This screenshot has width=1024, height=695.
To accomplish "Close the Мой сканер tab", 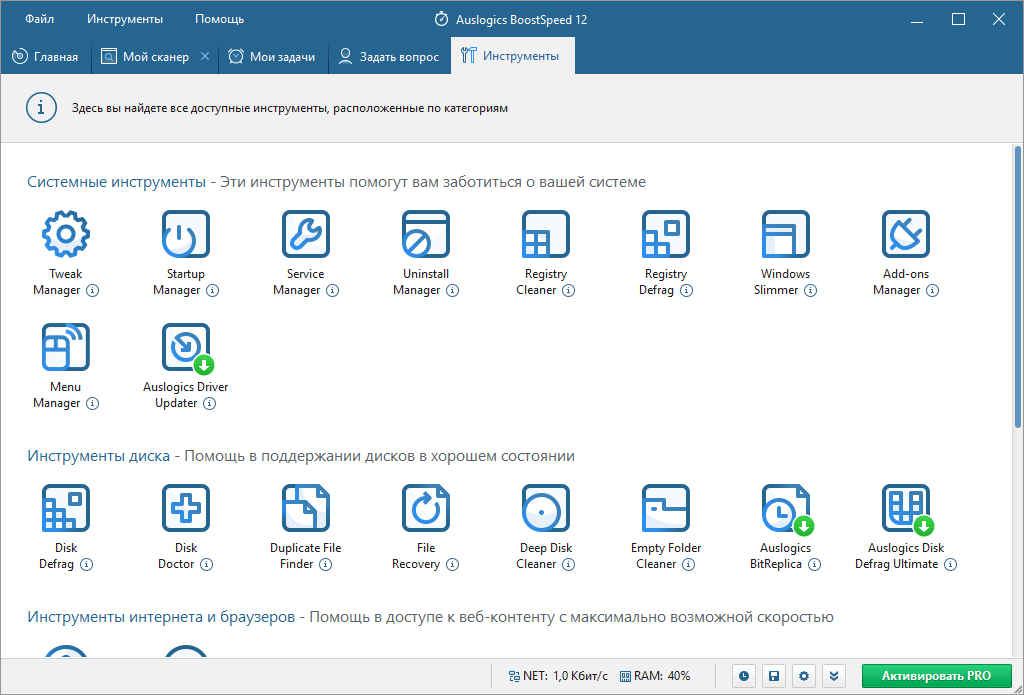I will (205, 56).
